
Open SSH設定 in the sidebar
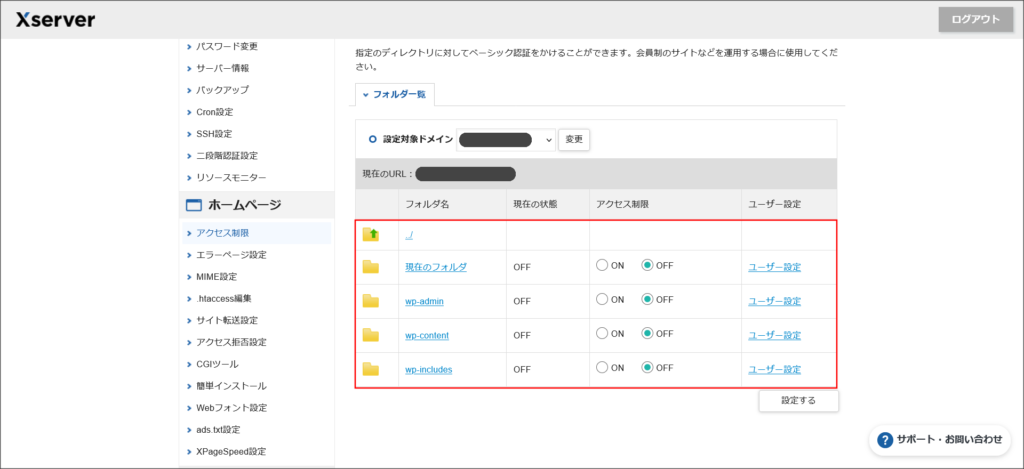coord(214,134)
